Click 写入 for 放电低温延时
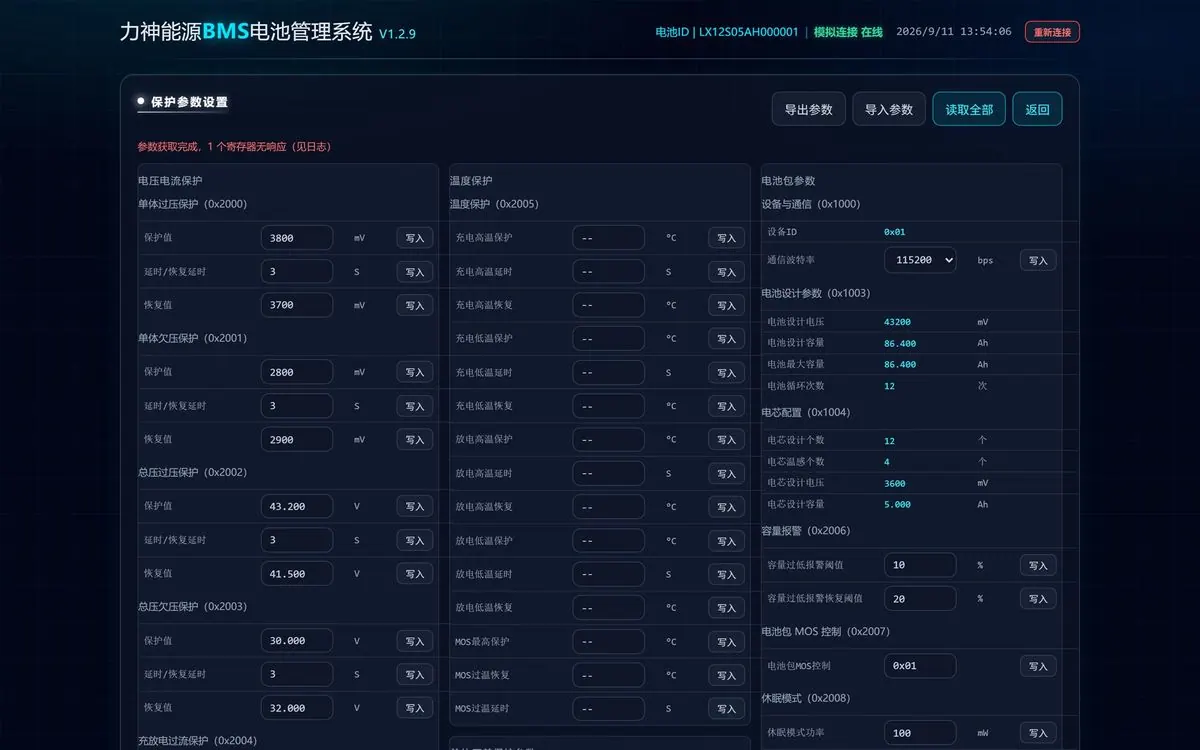 pyautogui.click(x=727, y=574)
